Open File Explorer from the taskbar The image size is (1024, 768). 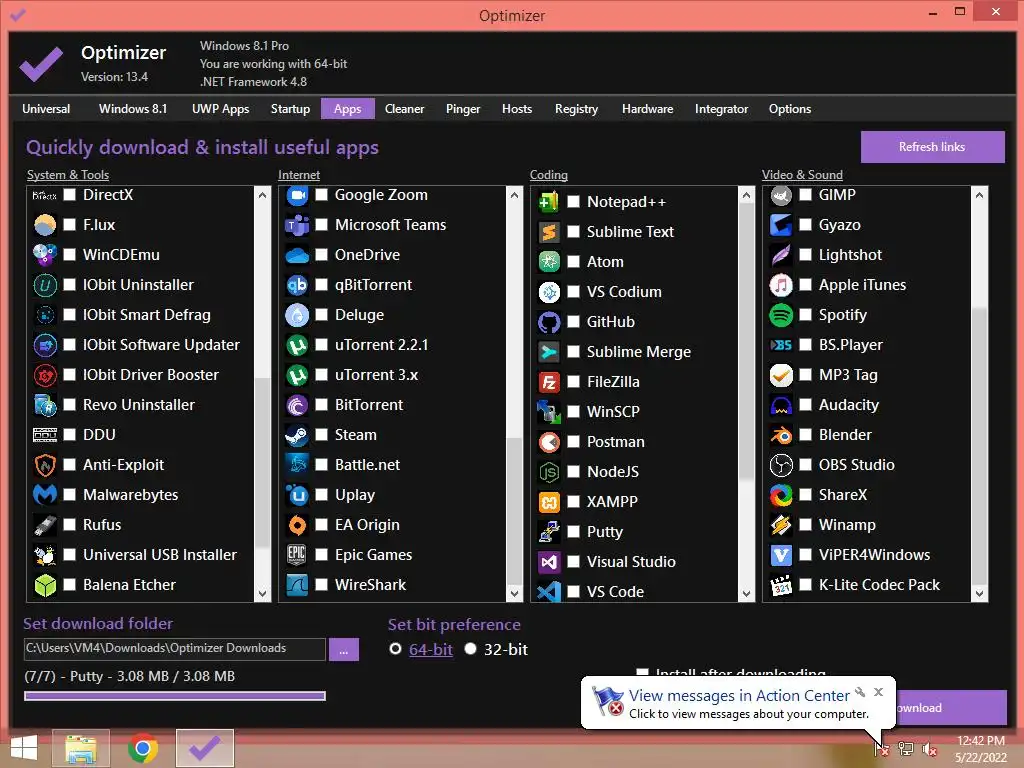click(80, 748)
